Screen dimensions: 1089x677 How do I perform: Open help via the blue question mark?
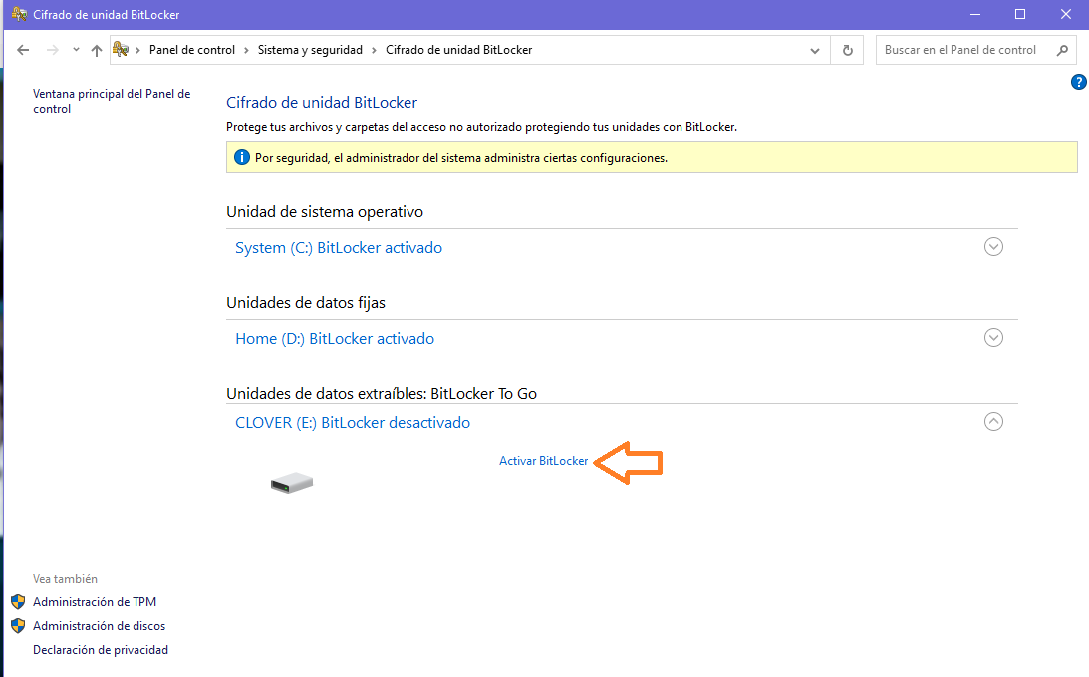[1079, 82]
